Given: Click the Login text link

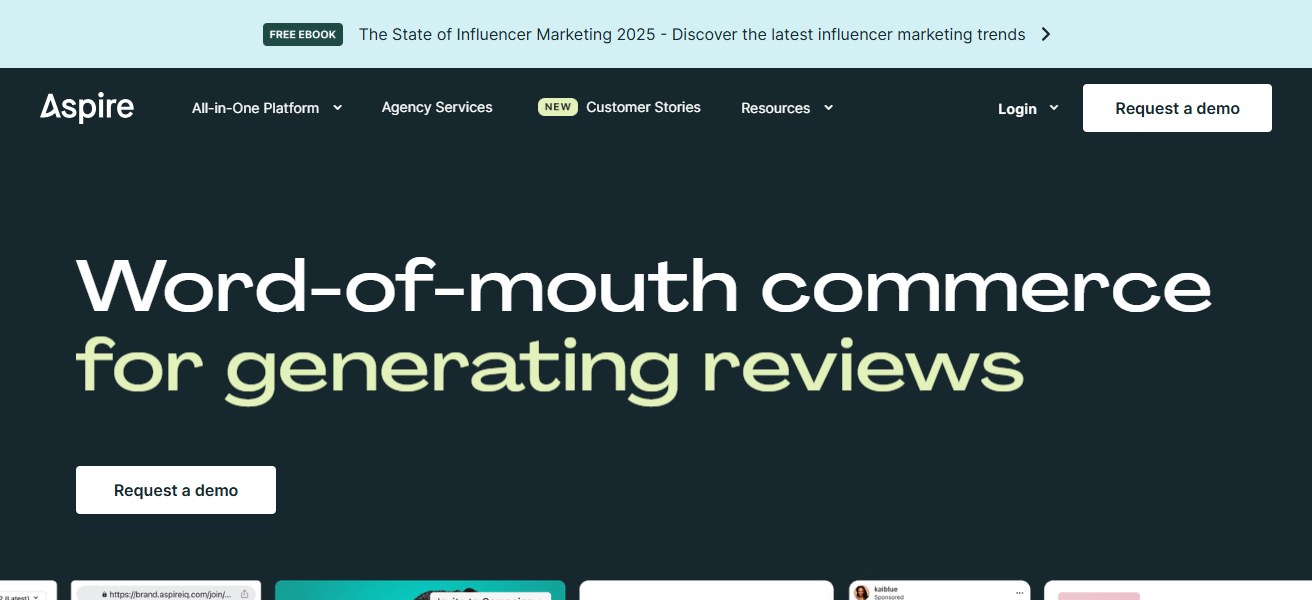Looking at the screenshot, I should tap(1017, 108).
